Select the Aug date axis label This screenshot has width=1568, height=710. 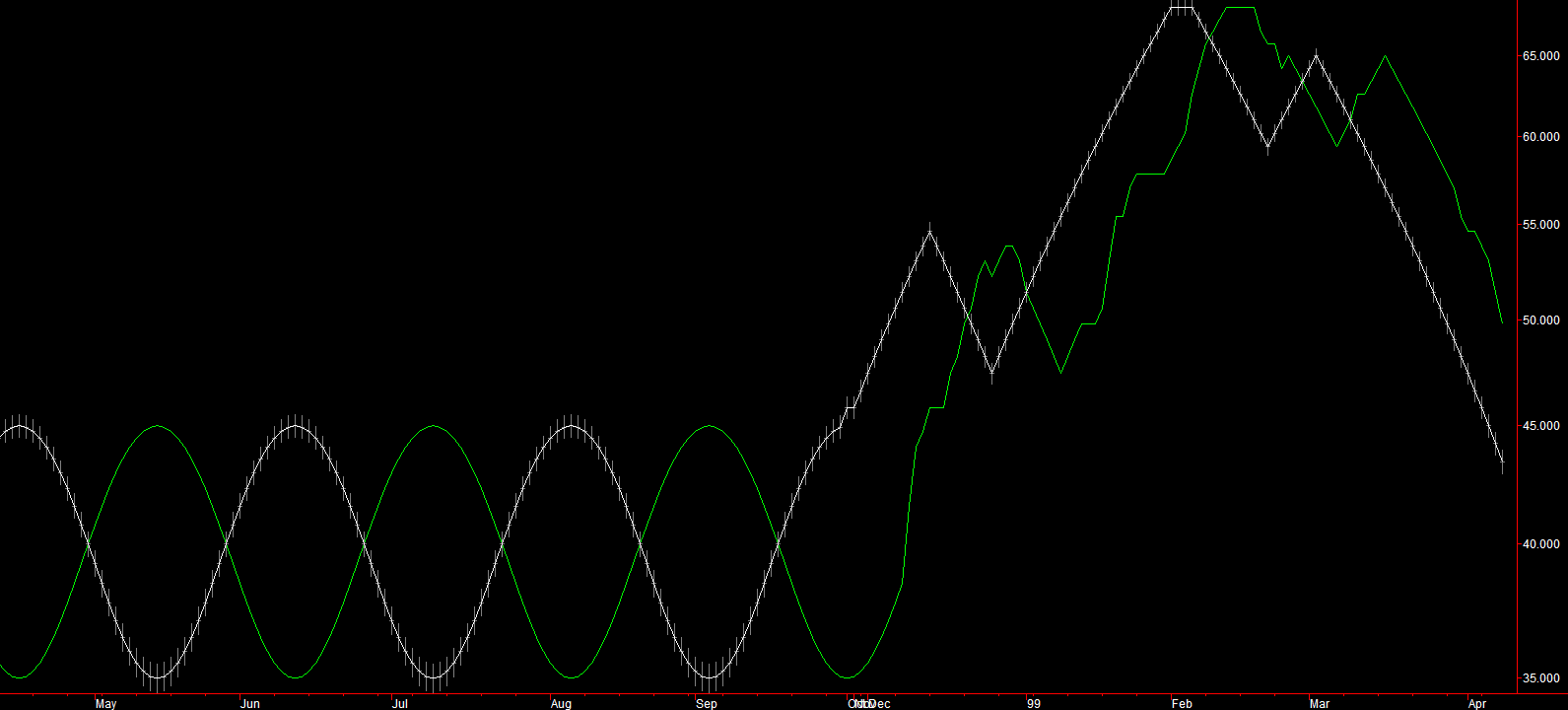[561, 703]
